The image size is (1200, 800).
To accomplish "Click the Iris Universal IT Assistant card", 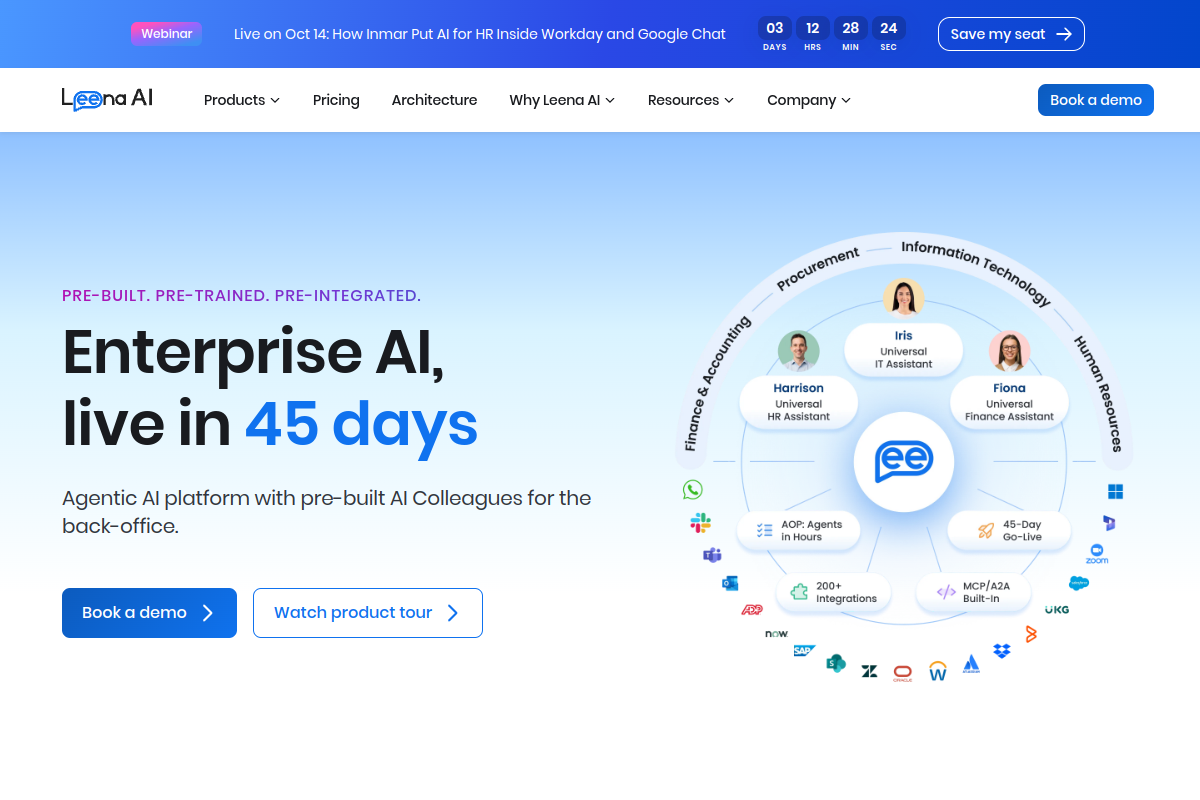I will tap(904, 350).
